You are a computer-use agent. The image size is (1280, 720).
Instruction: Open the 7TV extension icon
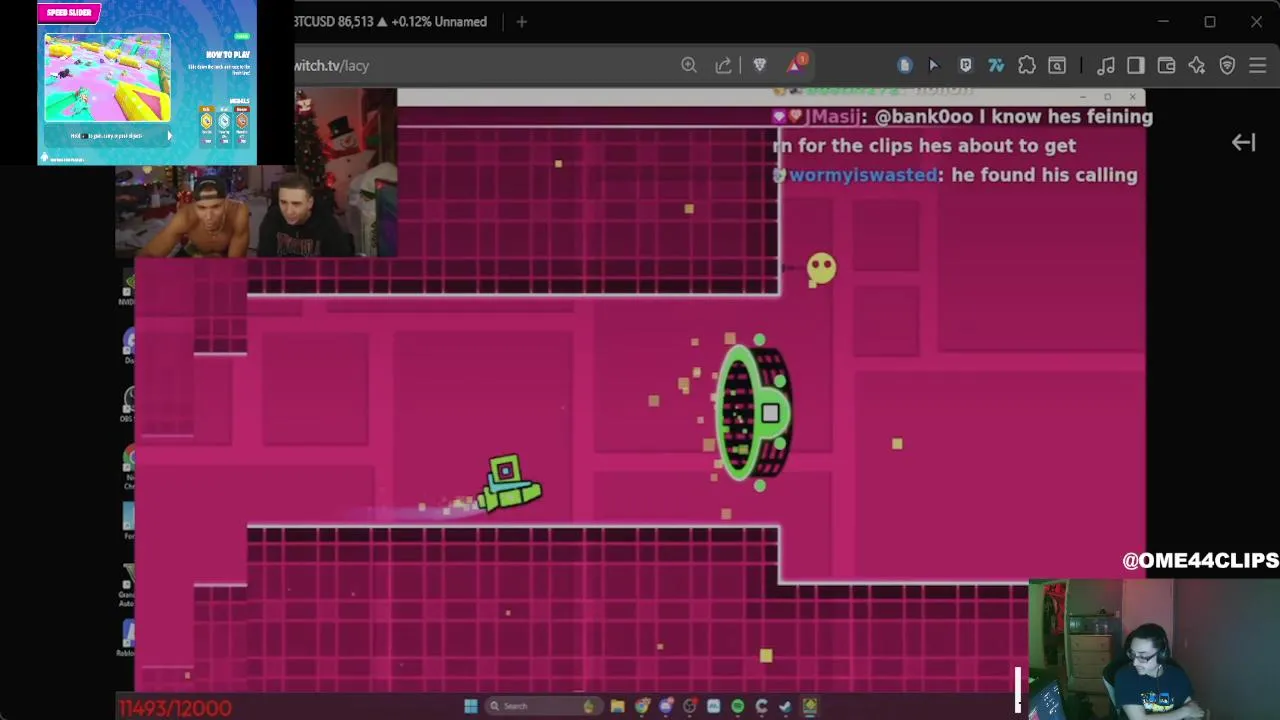pyautogui.click(x=996, y=65)
